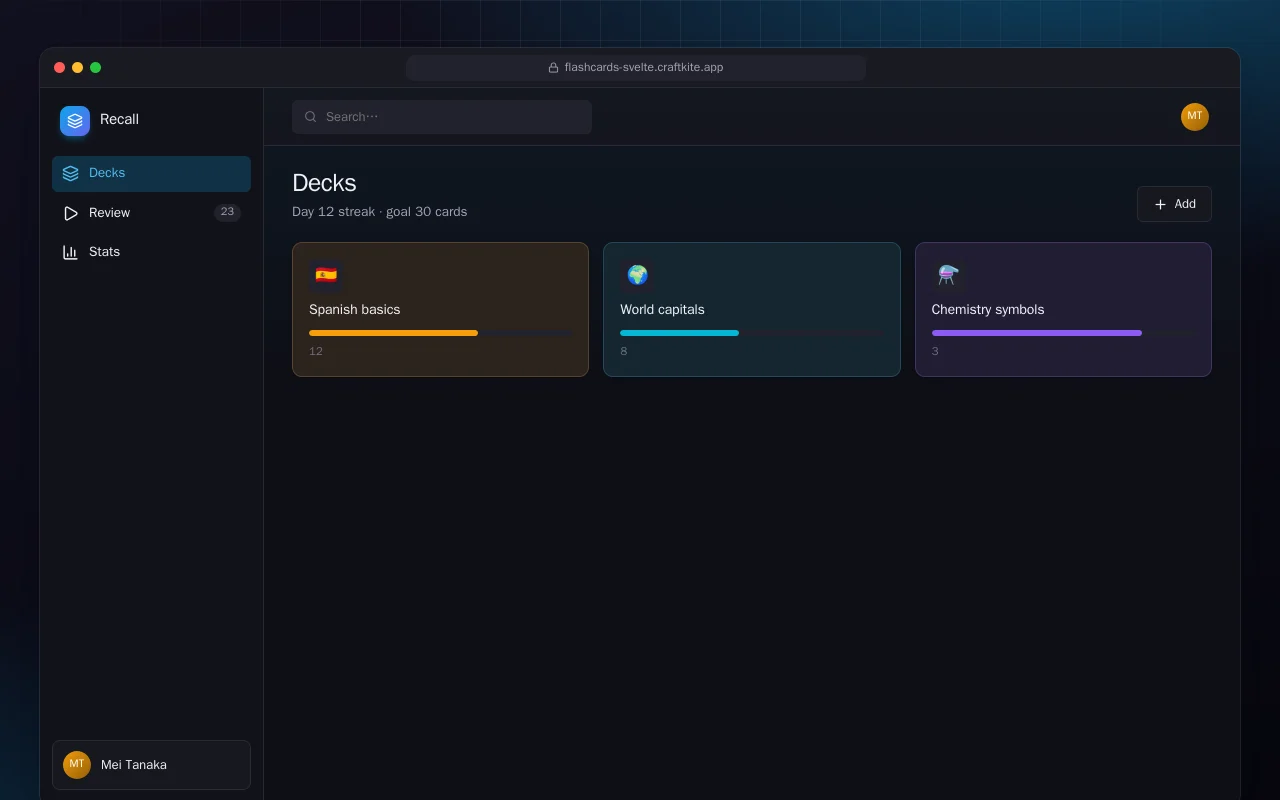Click the "Spanish basics" title text
Viewport: 1280px width, 800px height.
tap(355, 310)
